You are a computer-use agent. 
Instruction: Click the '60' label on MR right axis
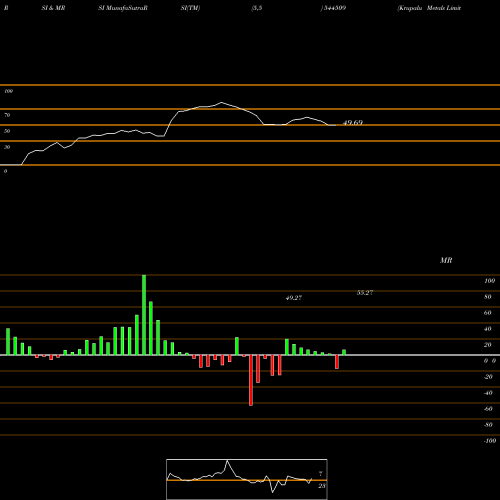tap(488, 313)
